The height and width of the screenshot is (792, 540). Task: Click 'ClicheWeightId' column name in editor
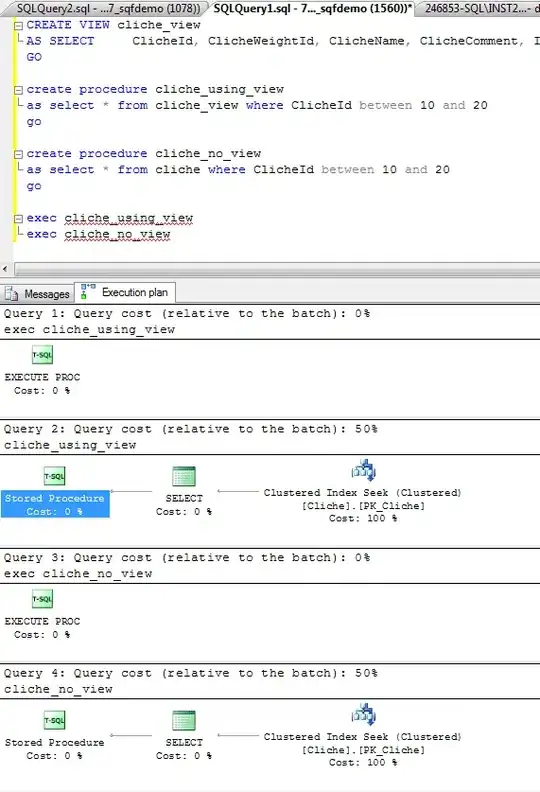click(263, 41)
